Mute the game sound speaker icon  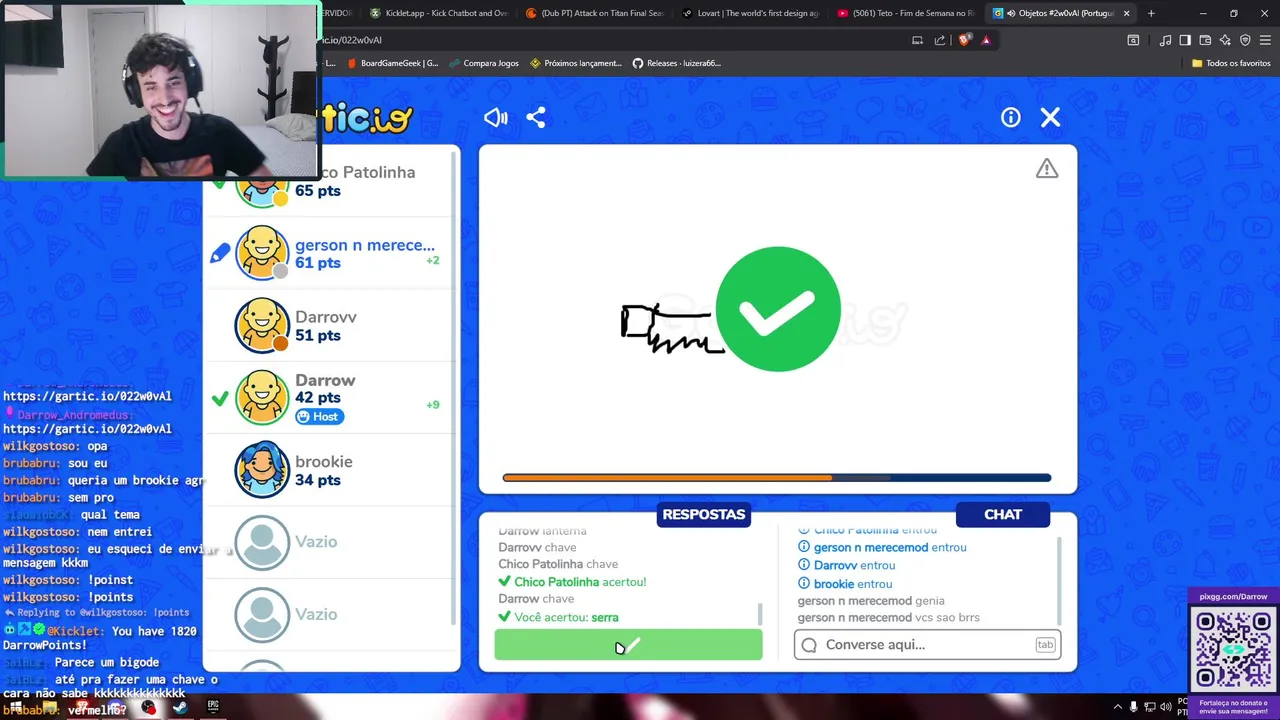point(496,118)
